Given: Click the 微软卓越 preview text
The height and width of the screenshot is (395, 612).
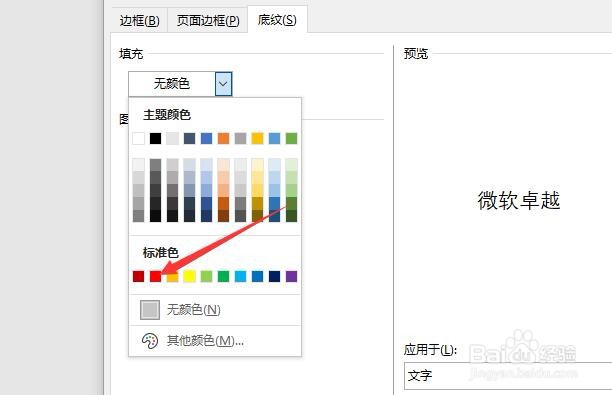Looking at the screenshot, I should (519, 201).
